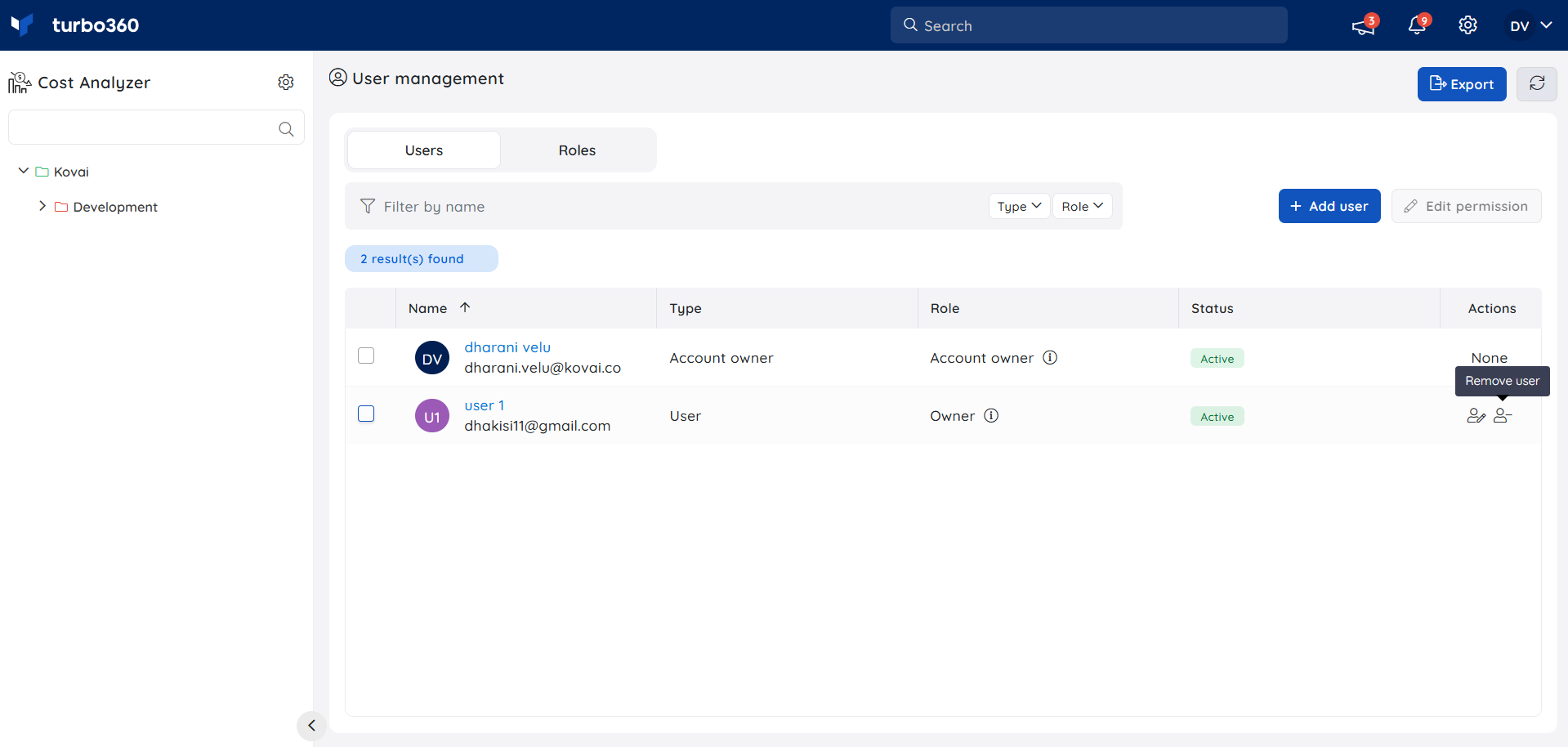Show info for Owner role
The image size is (1568, 747).
[991, 415]
